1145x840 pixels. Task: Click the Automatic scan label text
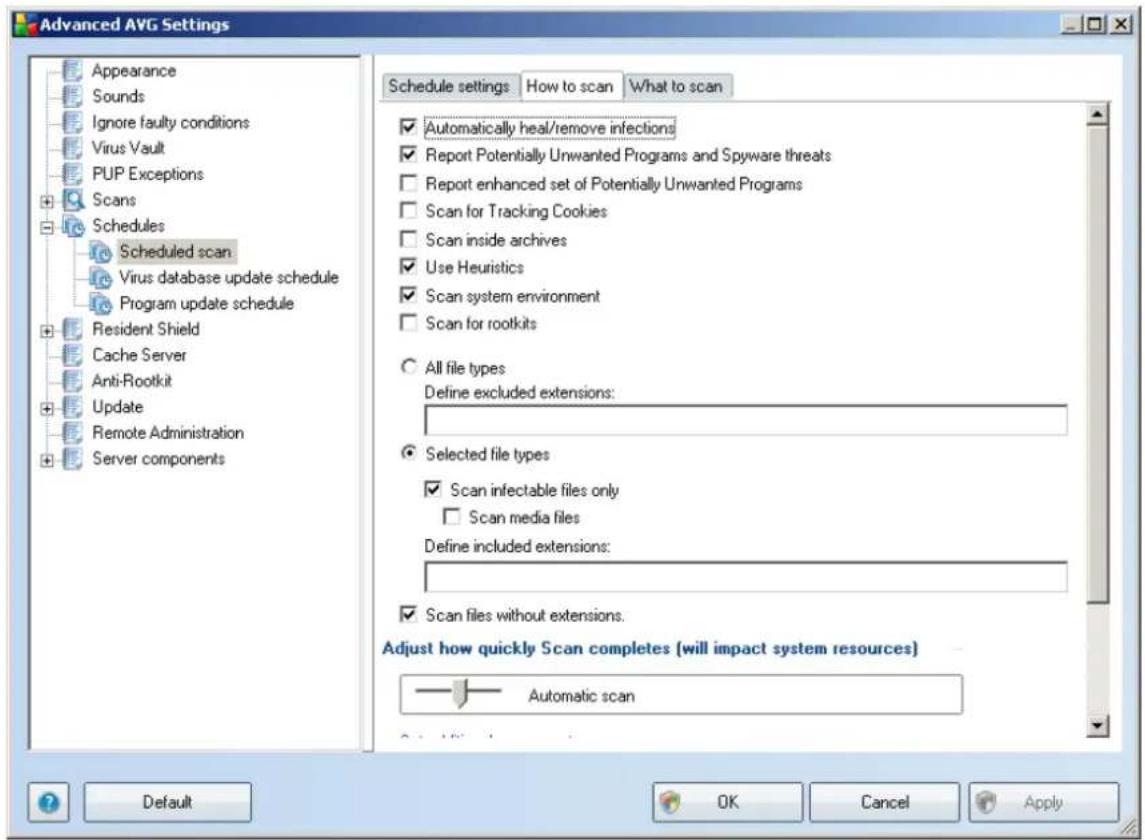pos(581,695)
